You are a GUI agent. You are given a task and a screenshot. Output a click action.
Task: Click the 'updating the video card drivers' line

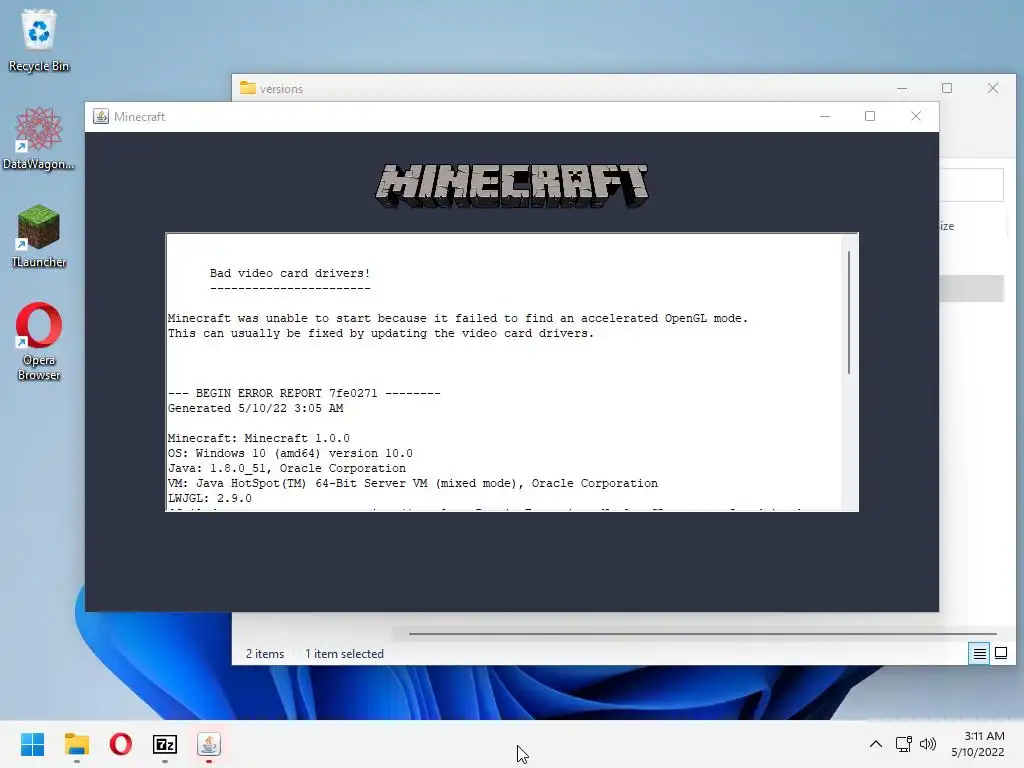pyautogui.click(x=381, y=333)
